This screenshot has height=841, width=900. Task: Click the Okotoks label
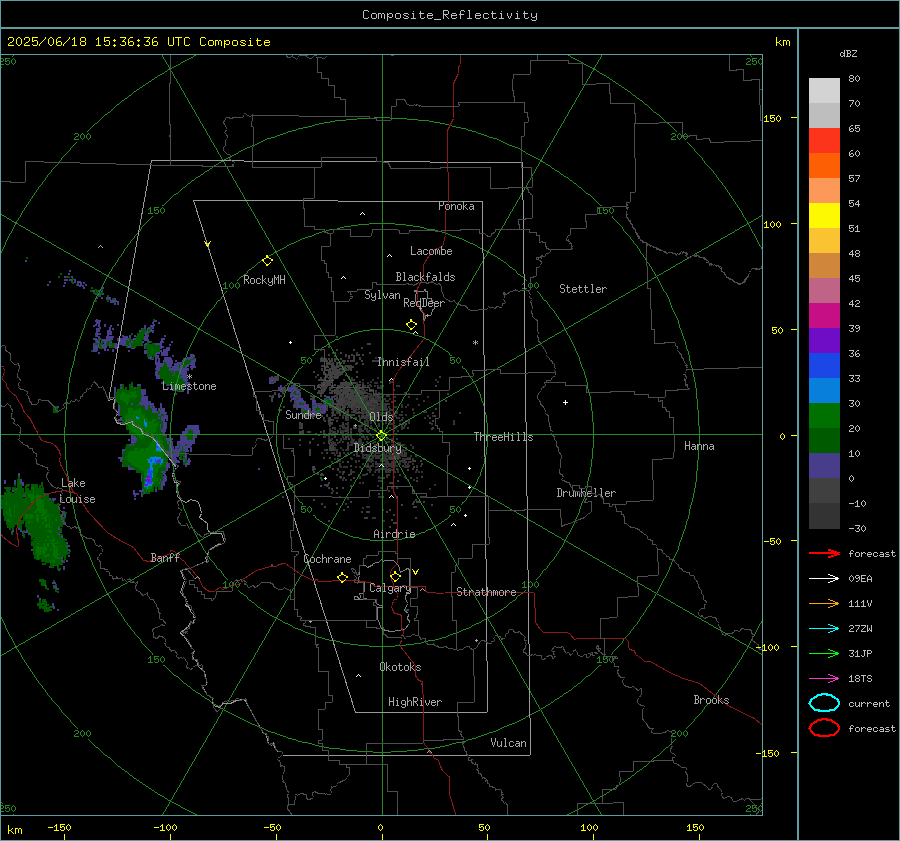pos(400,667)
